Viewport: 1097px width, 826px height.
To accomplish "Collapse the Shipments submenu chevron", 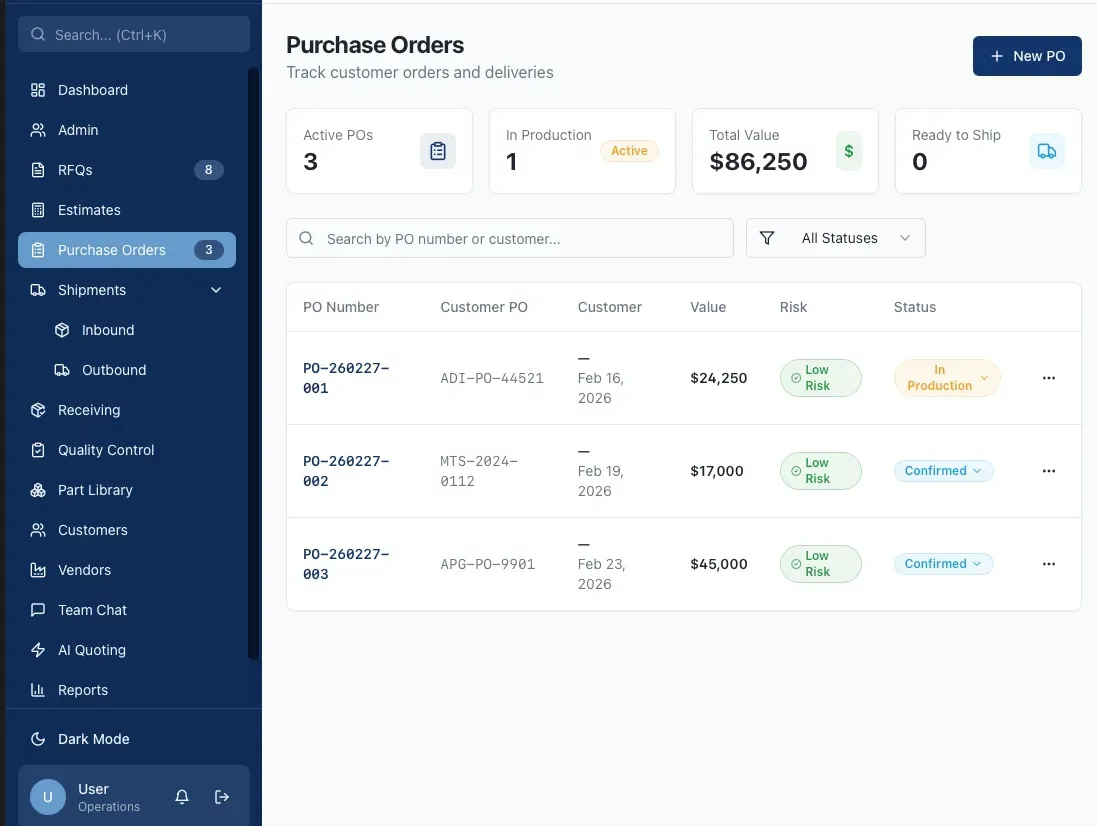I will click(216, 290).
